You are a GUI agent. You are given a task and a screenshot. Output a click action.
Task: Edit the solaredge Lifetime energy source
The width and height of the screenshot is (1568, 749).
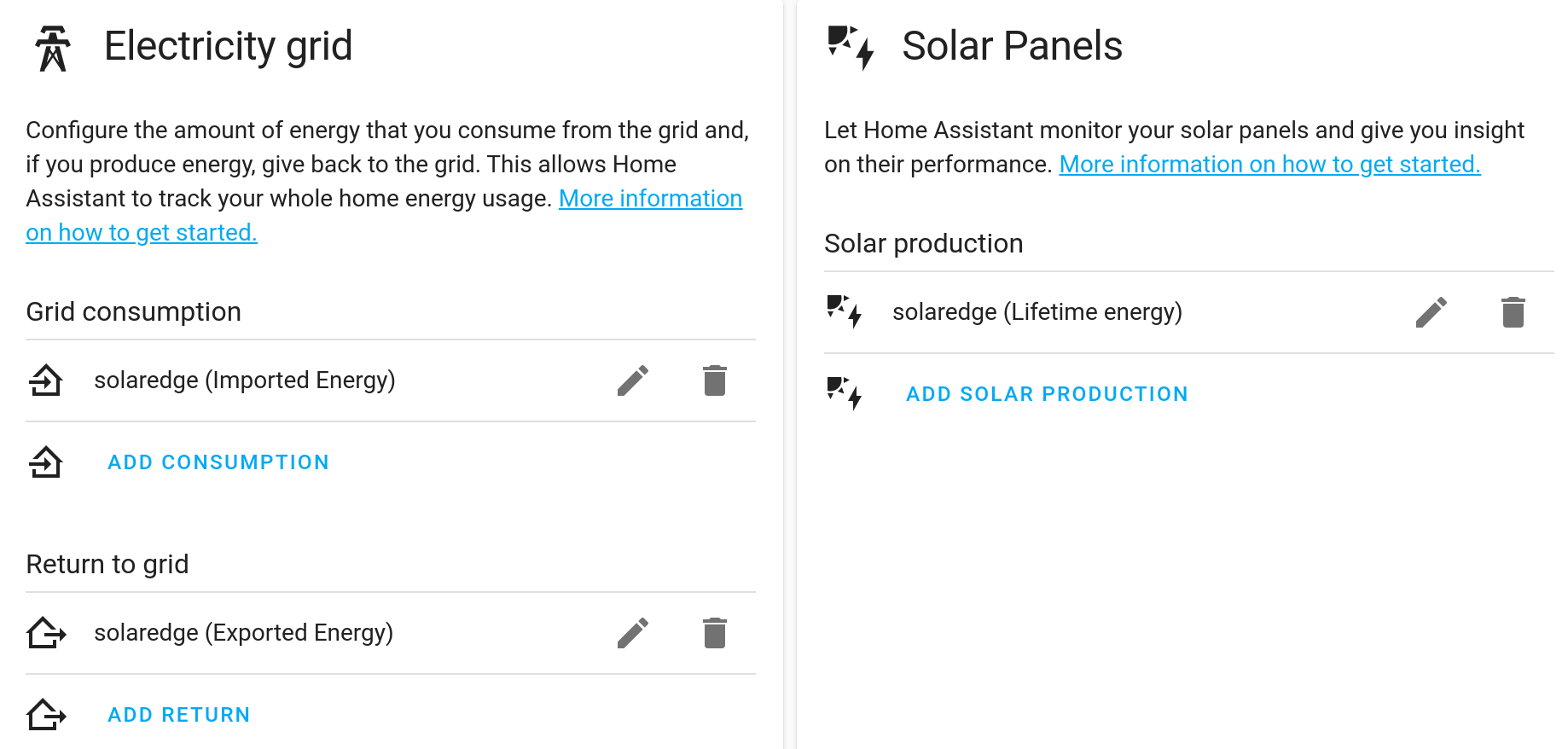pos(1432,312)
